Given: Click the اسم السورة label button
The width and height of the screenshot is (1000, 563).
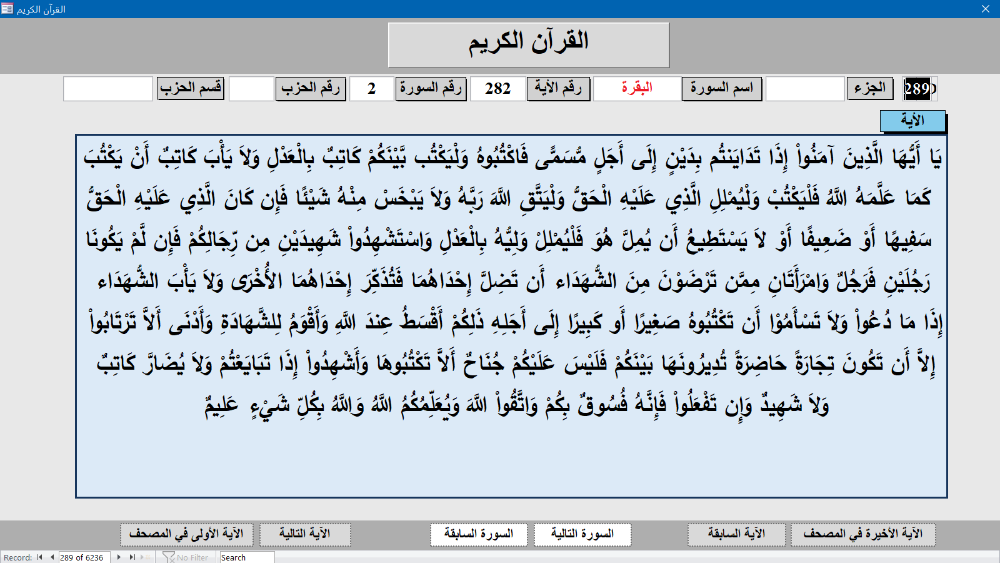Looking at the screenshot, I should coord(722,89).
